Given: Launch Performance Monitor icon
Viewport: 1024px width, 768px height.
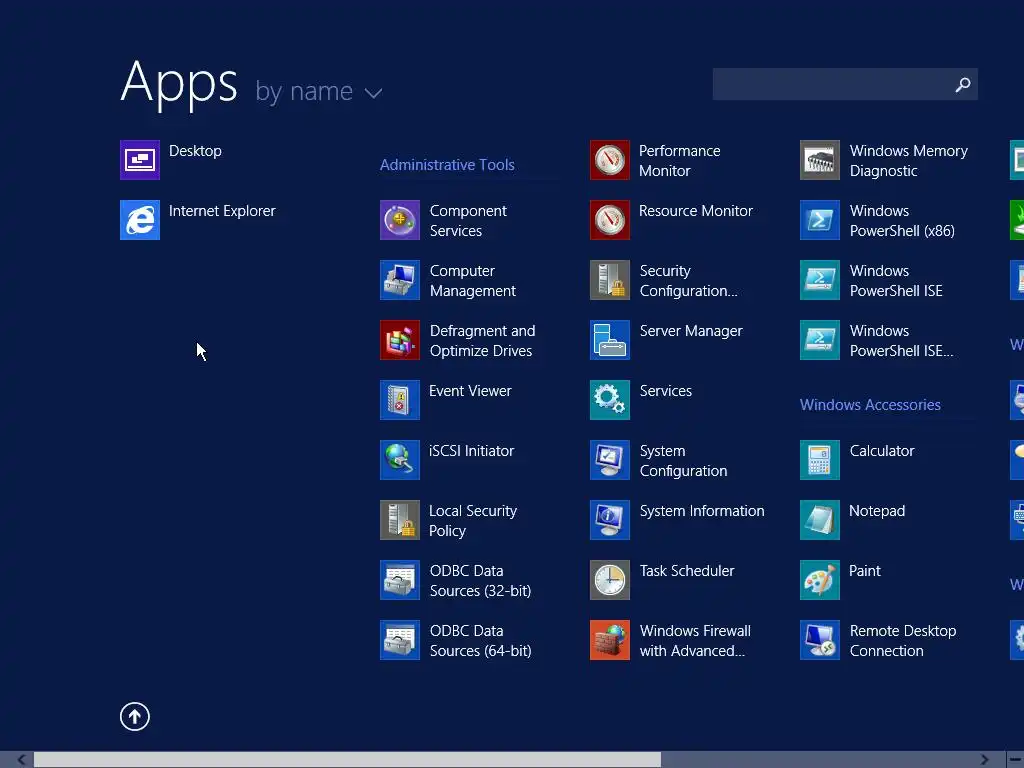Looking at the screenshot, I should 610,160.
